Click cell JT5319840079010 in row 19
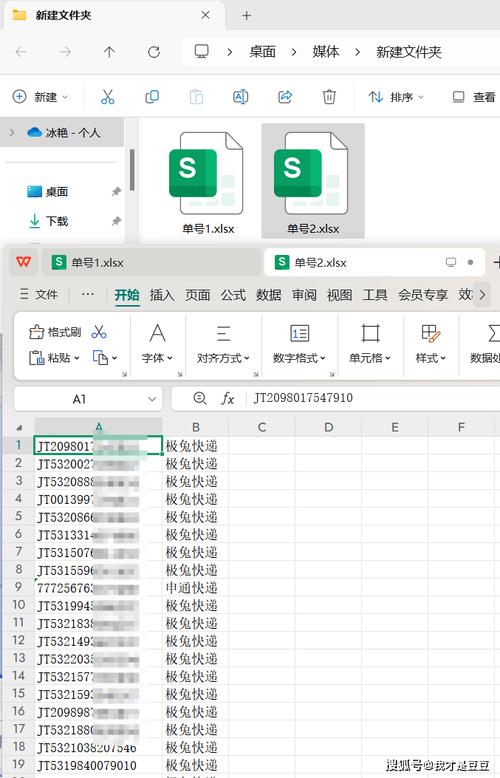Viewport: 500px width, 778px height. 98,765
